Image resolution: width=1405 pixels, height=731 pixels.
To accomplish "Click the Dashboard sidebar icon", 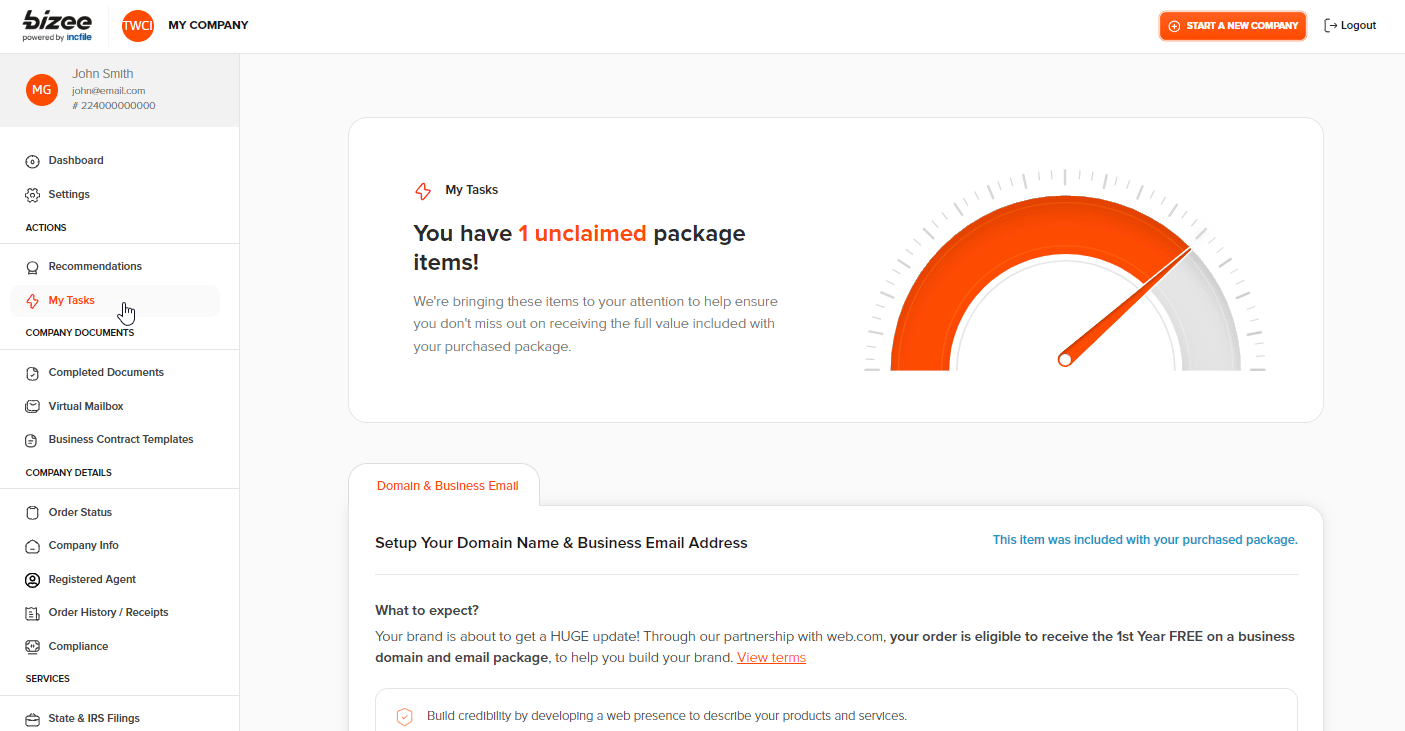I will point(32,161).
